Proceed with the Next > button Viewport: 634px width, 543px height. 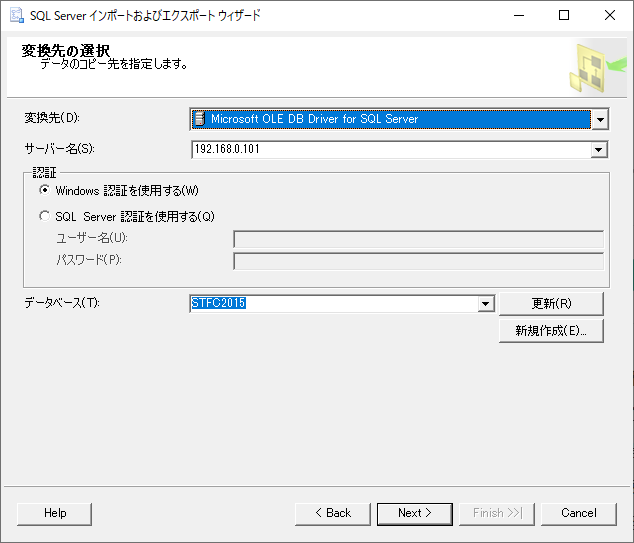[x=415, y=513]
